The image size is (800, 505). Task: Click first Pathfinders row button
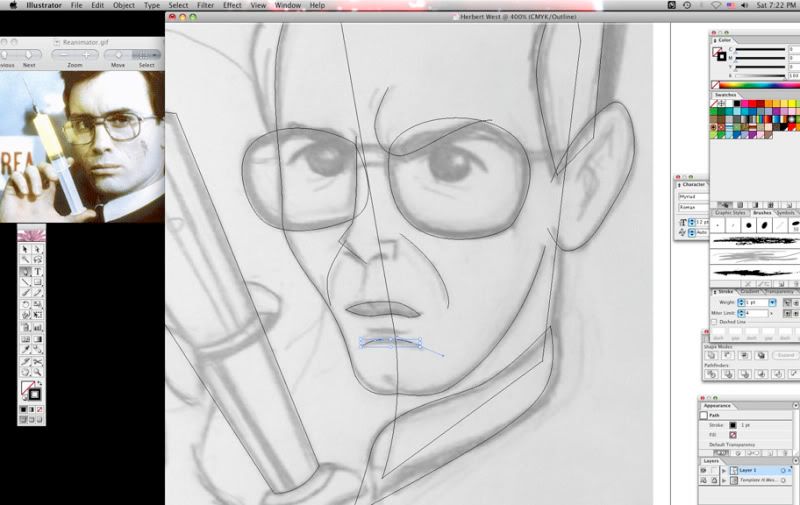711,374
